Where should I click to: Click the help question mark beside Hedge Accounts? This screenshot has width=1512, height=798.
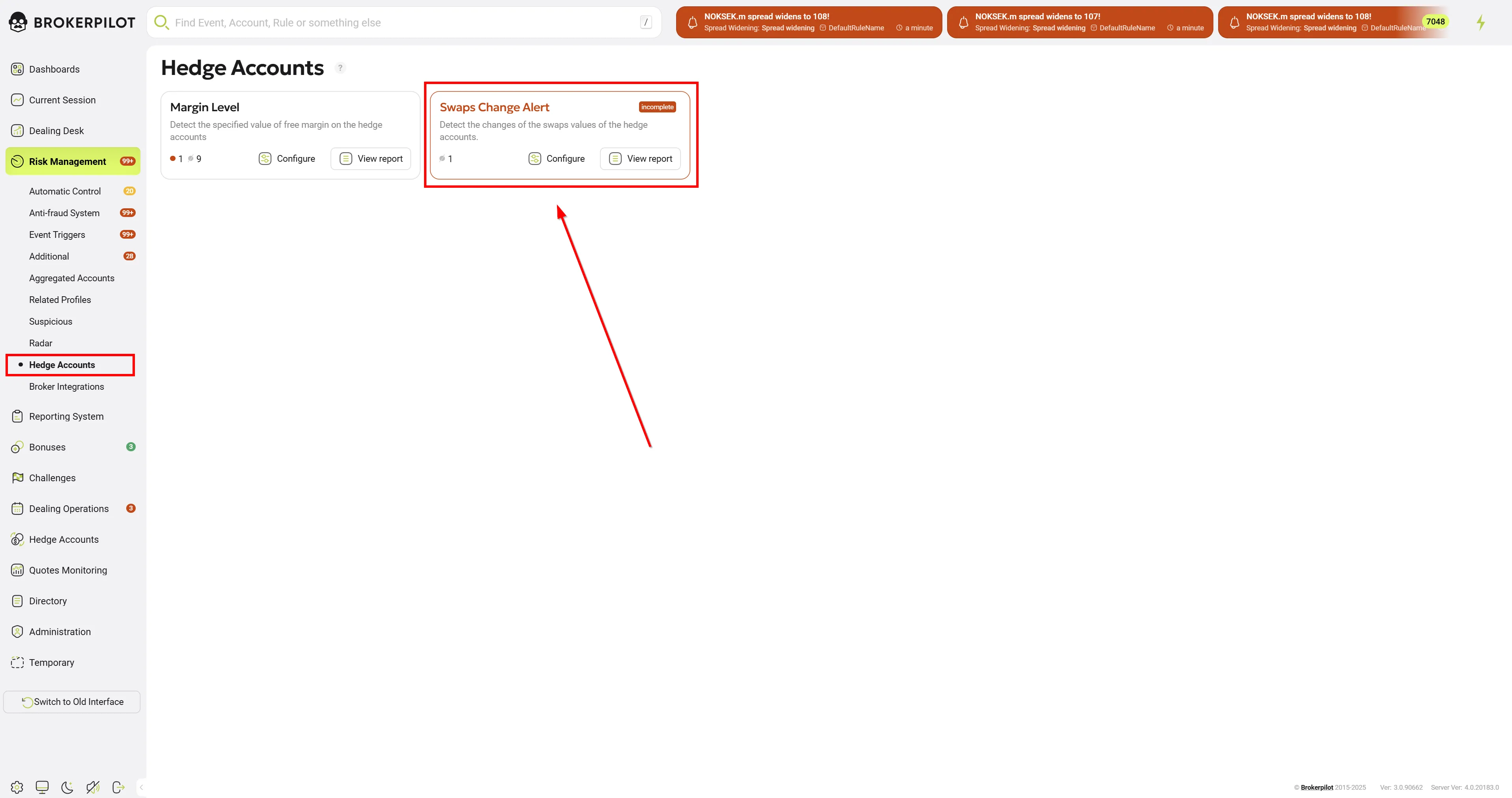click(x=340, y=68)
